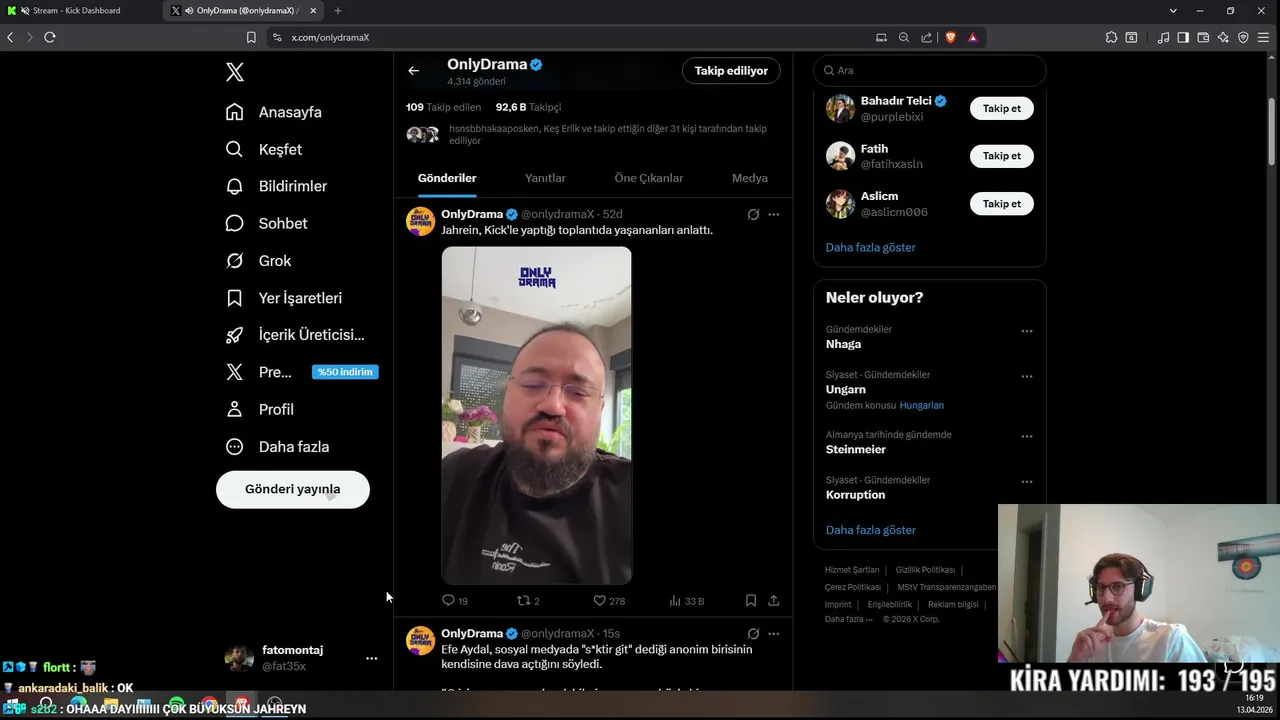Open Brave VPN shield icon
The image size is (1280, 720).
[x=1243, y=37]
